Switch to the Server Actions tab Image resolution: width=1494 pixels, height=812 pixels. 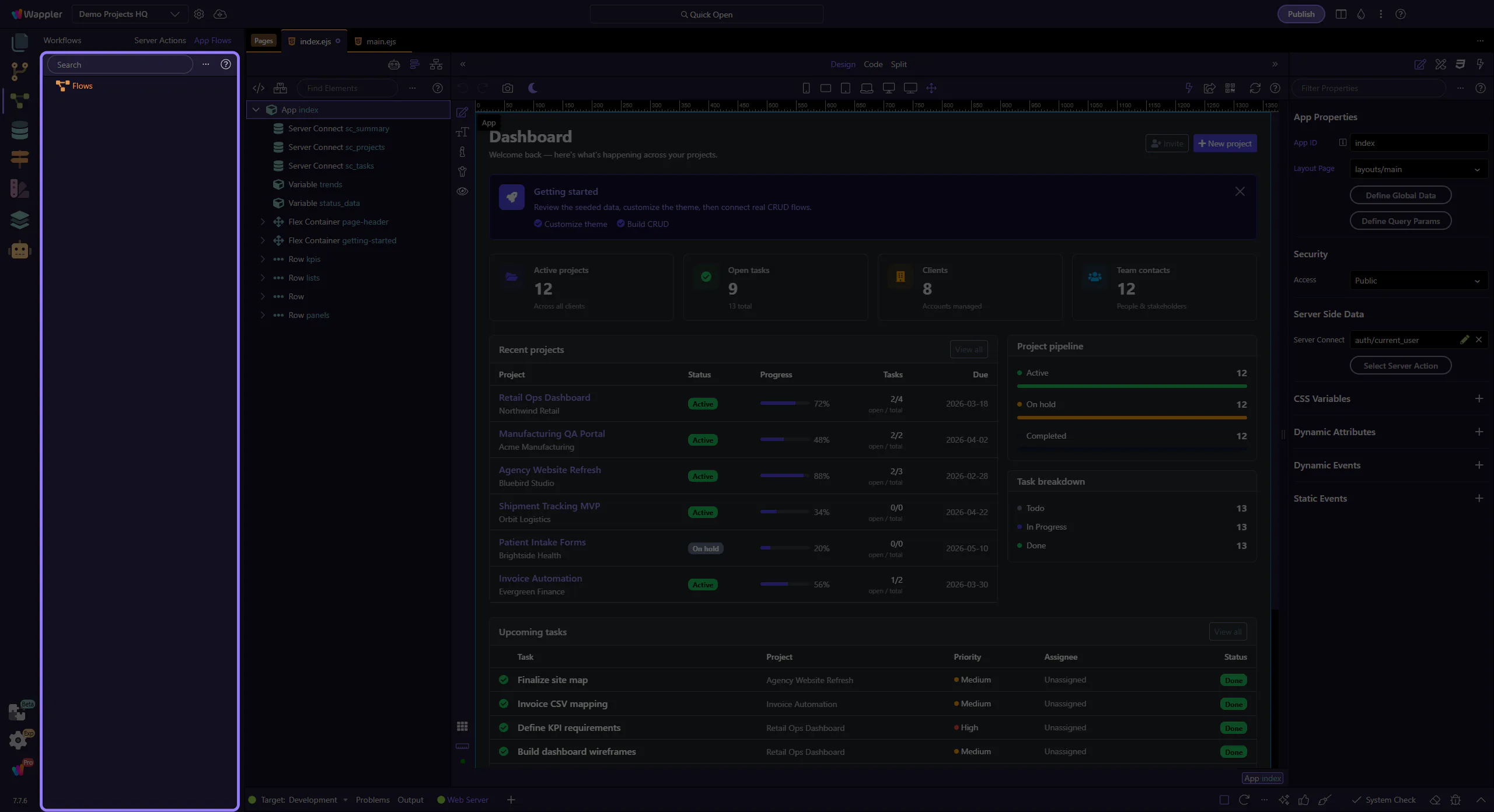160,40
